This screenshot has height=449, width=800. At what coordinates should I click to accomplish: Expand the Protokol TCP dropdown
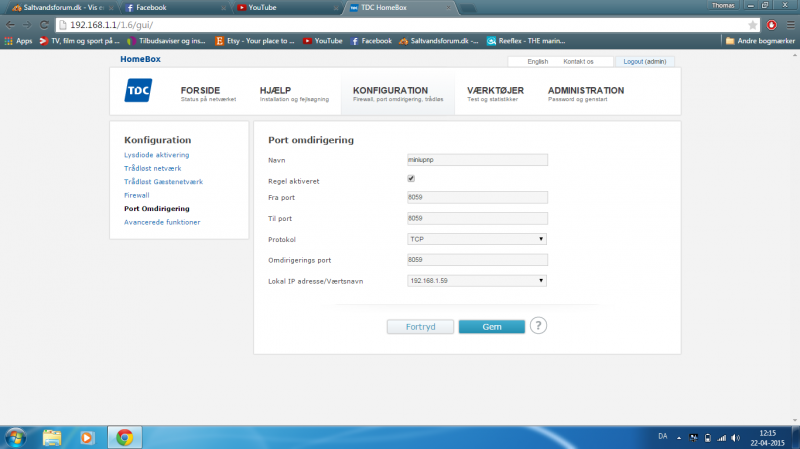point(477,239)
